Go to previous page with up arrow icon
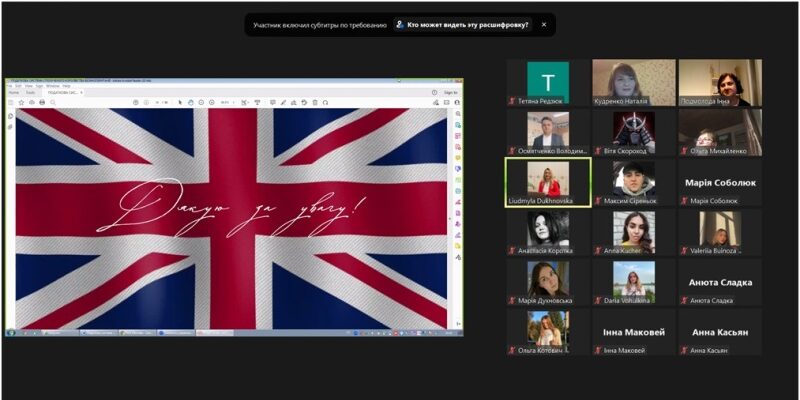 click(x=136, y=103)
